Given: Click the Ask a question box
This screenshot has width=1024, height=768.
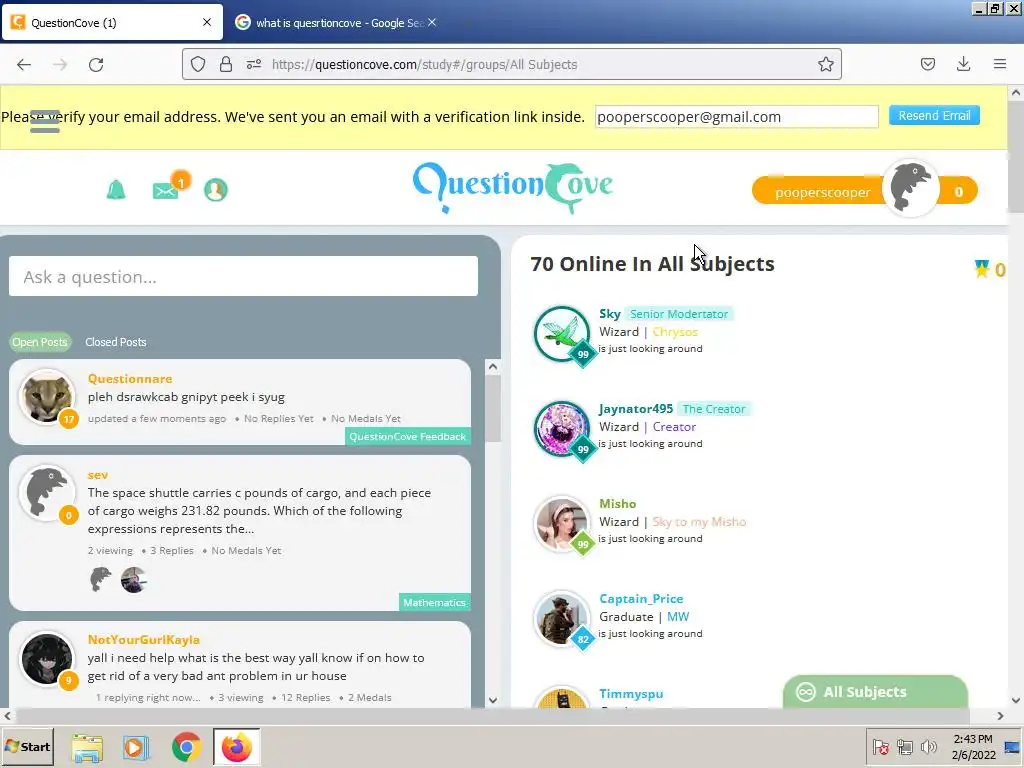Looking at the screenshot, I should coord(243,277).
